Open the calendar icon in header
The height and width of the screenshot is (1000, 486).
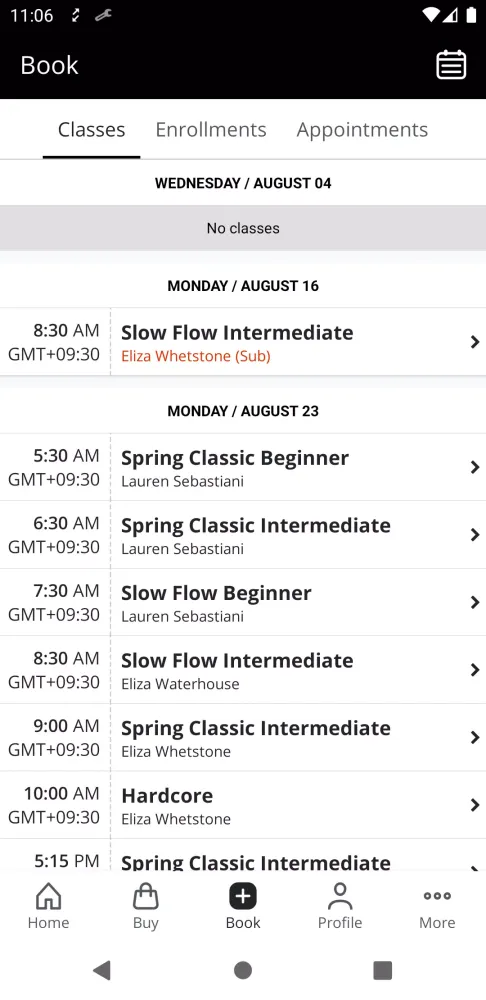tap(451, 65)
